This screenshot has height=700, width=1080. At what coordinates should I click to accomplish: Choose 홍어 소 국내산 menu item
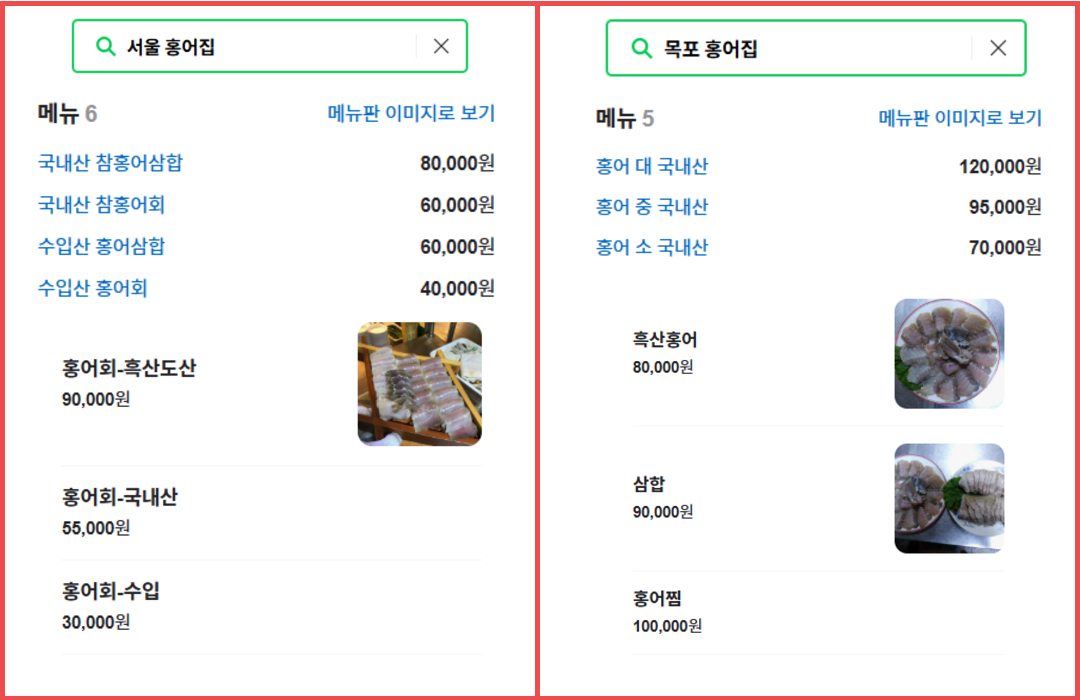tap(651, 247)
